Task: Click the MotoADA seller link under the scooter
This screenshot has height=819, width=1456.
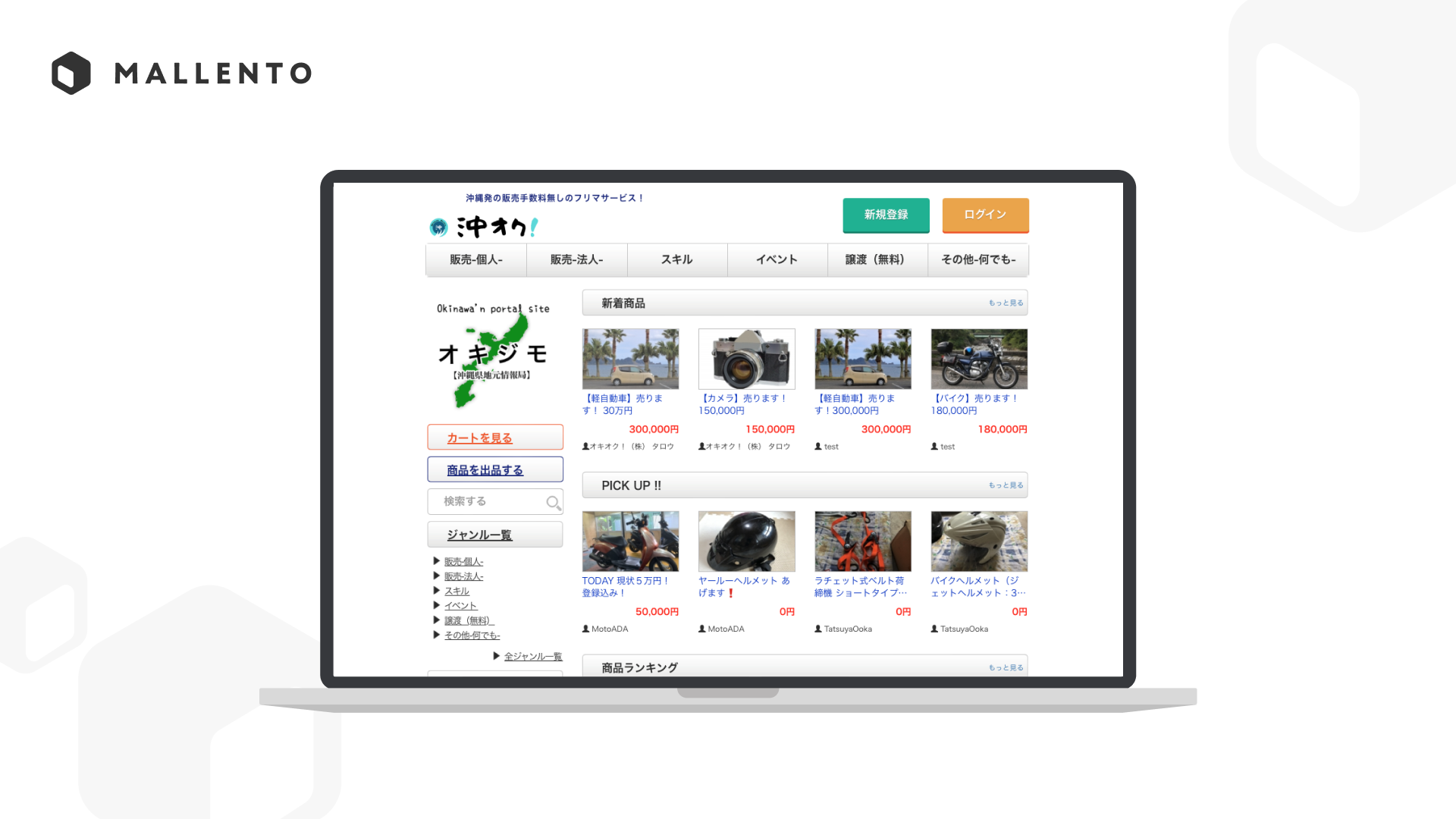Action: (x=609, y=629)
